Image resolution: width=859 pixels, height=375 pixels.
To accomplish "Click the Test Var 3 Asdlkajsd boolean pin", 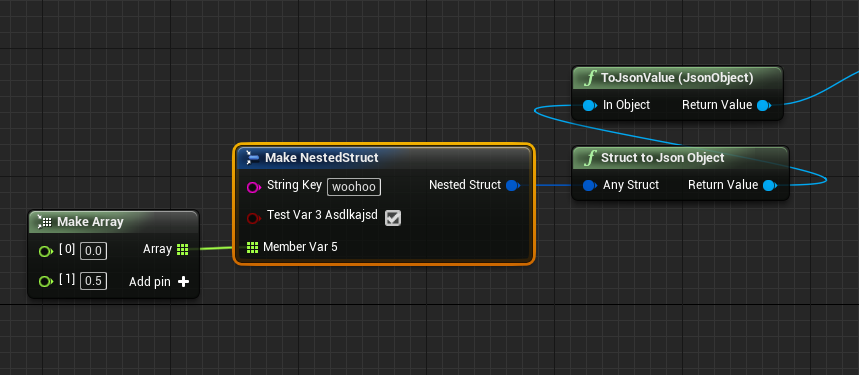I will 254,218.
